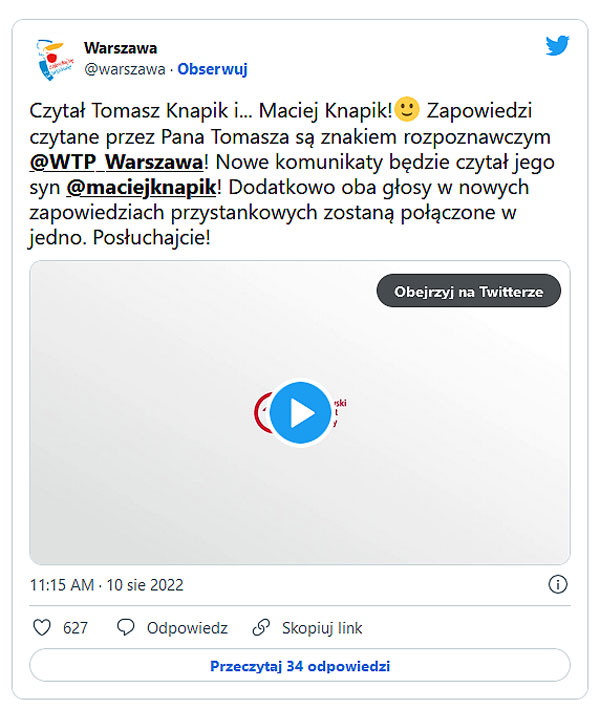Image resolution: width=600 pixels, height=709 pixels.
Task: Open the @WTP_Warszawa mention
Action: (116, 162)
